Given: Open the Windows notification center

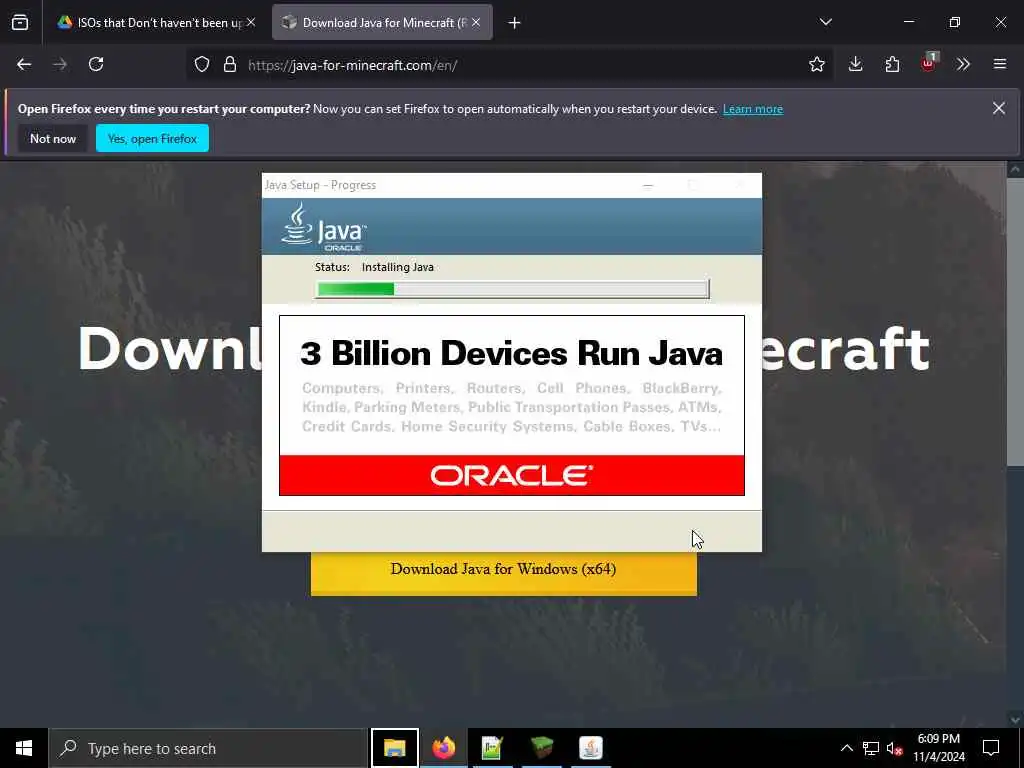Looking at the screenshot, I should click(x=991, y=748).
